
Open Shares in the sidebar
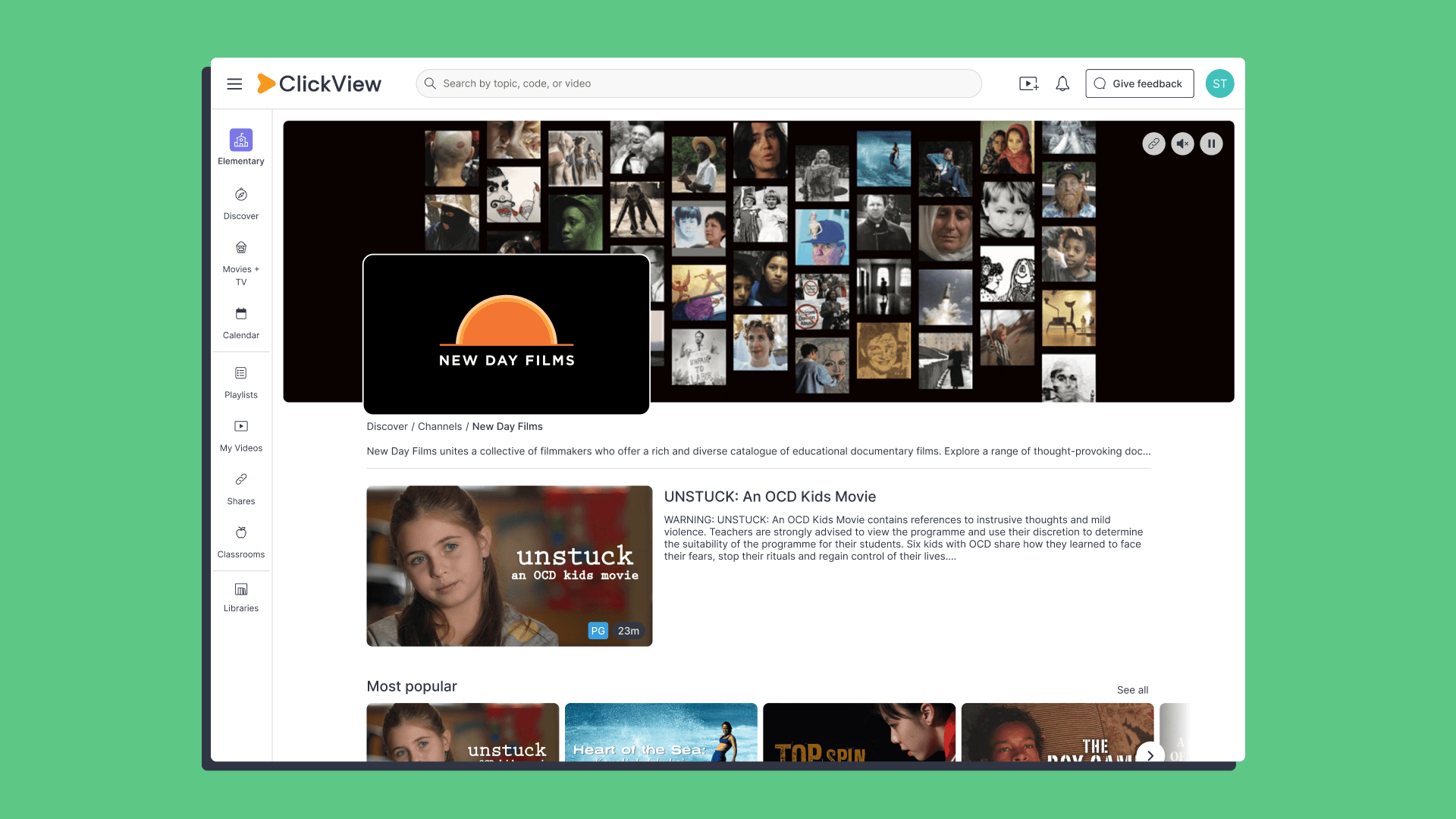pyautogui.click(x=241, y=489)
